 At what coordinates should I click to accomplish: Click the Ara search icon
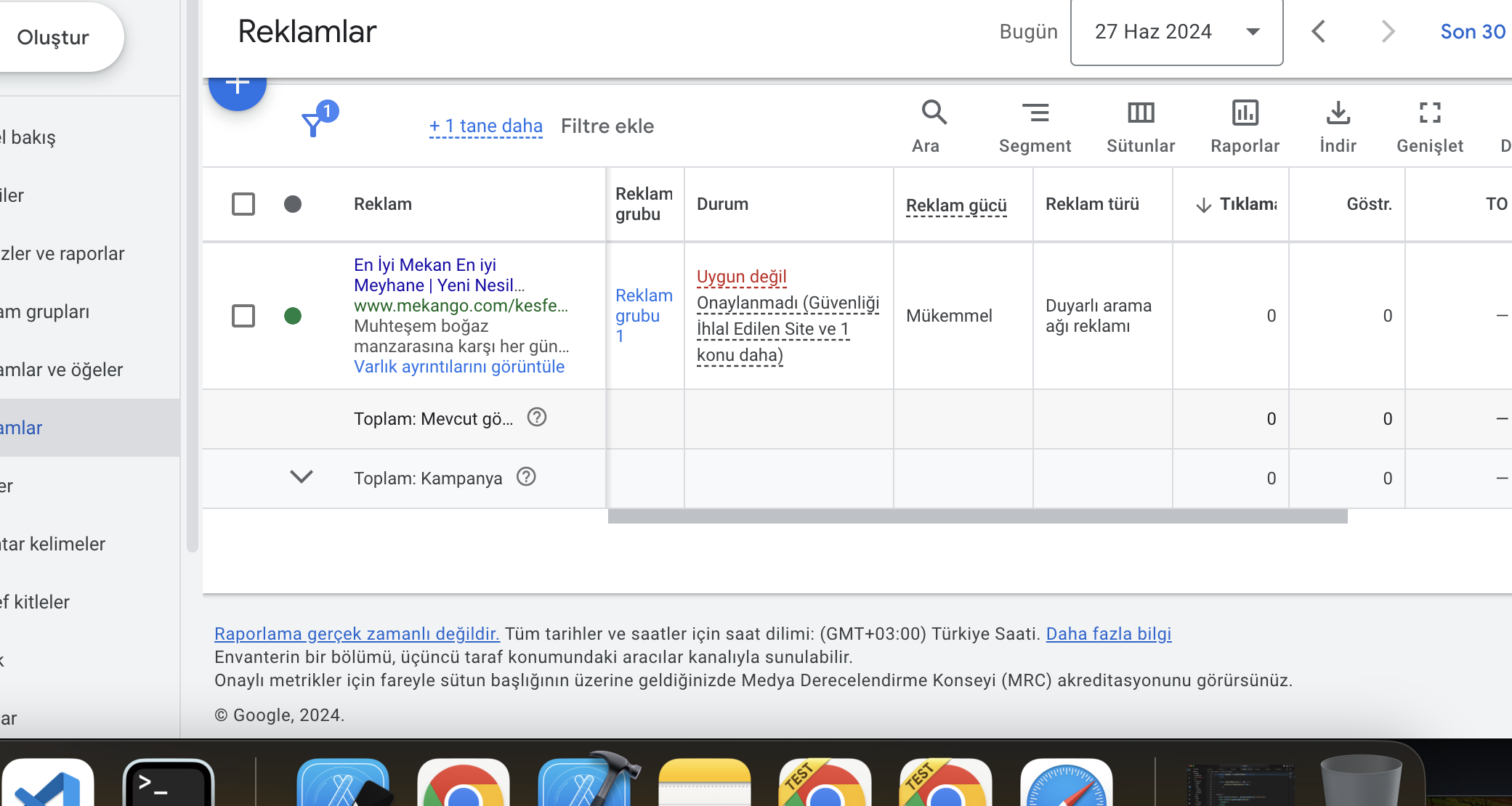pyautogui.click(x=933, y=113)
